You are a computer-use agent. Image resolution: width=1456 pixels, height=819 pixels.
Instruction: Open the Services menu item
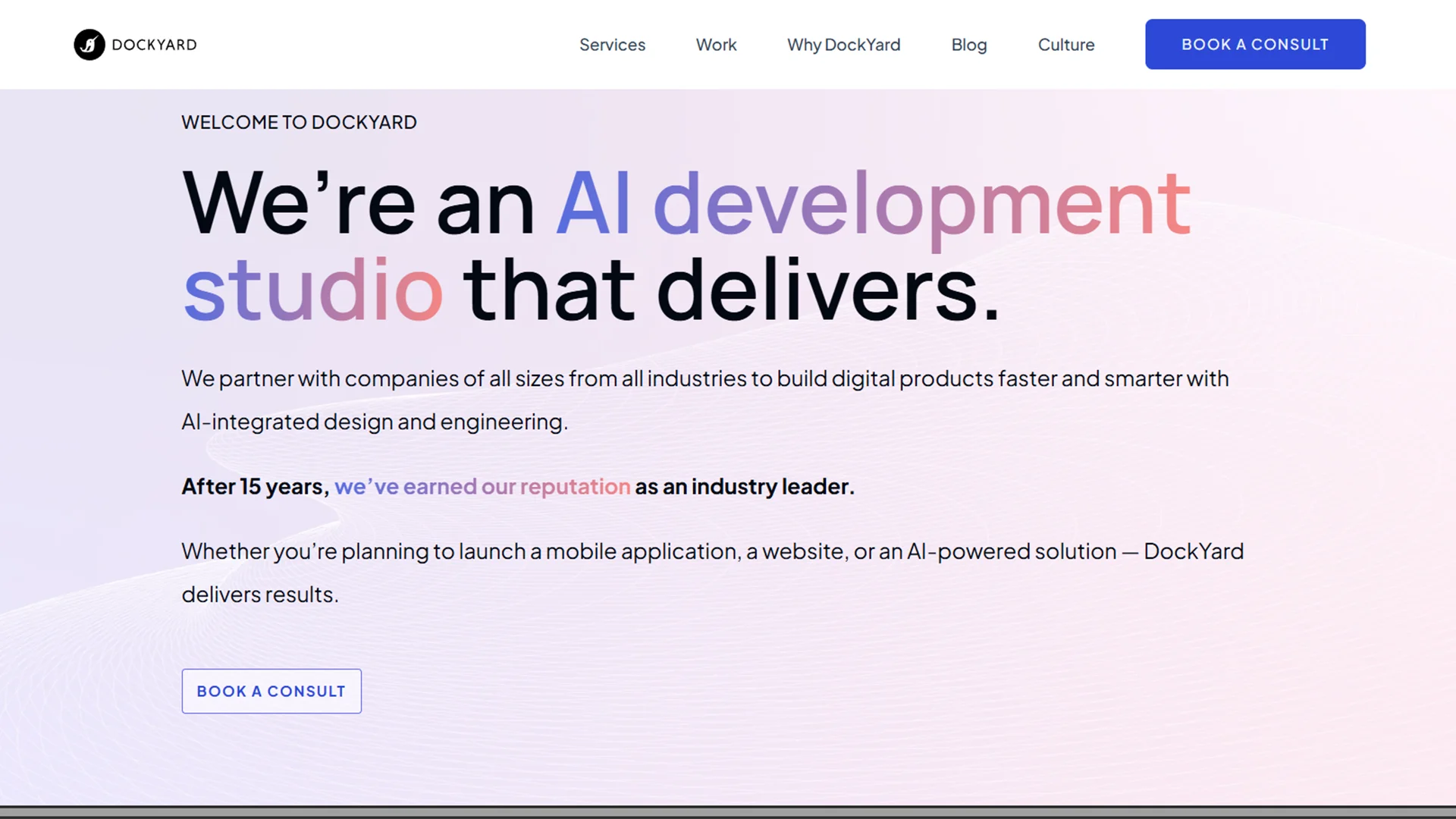612,45
